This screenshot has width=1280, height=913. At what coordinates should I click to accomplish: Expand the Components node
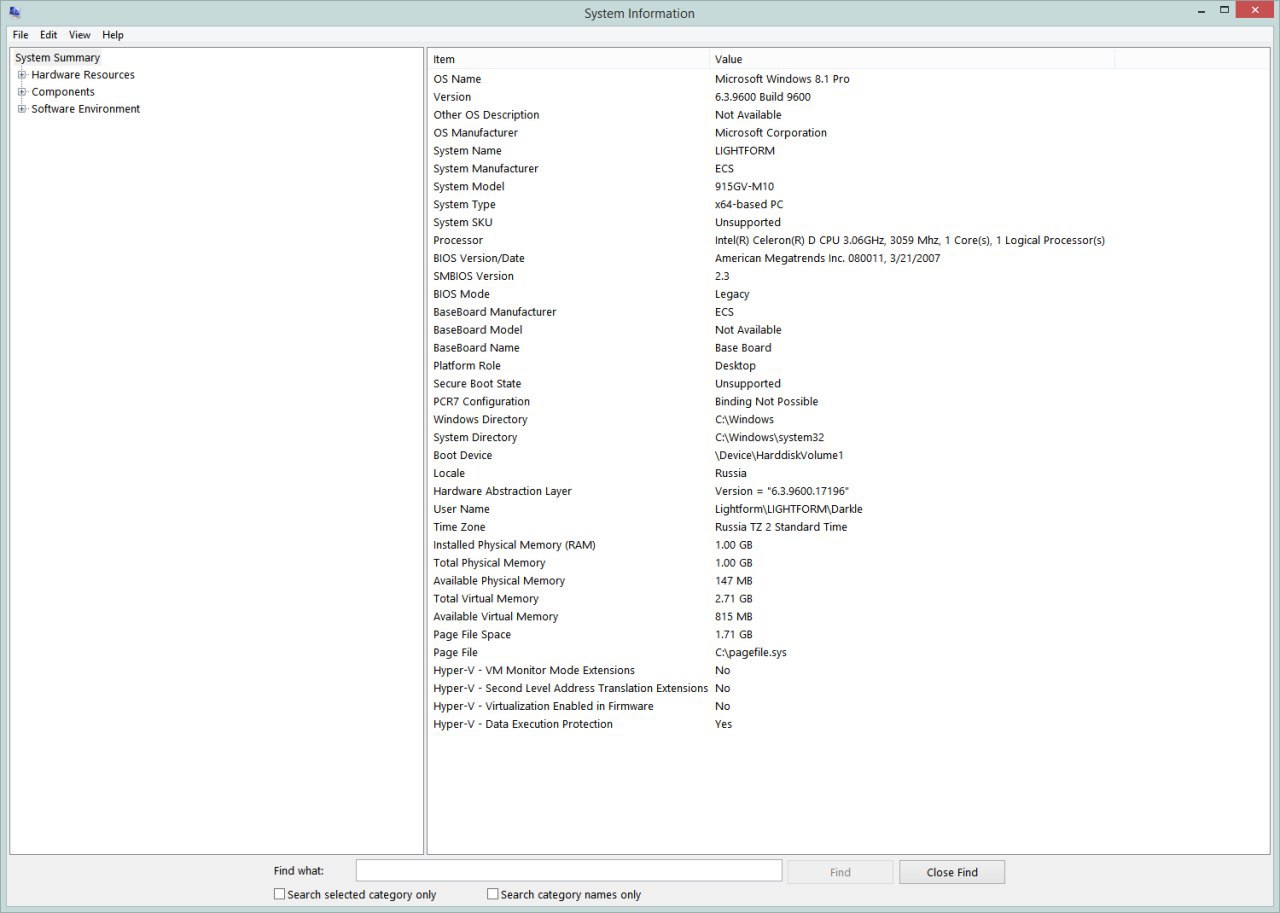pos(22,92)
